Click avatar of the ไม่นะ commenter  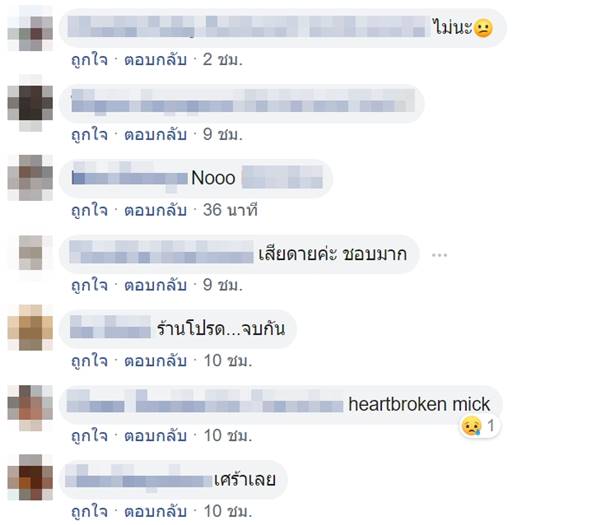(x=30, y=29)
